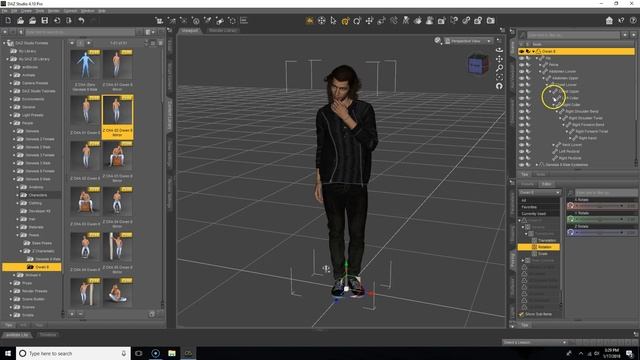
Task: Click the pan control in viewport
Action: pyautogui.click(x=499, y=59)
